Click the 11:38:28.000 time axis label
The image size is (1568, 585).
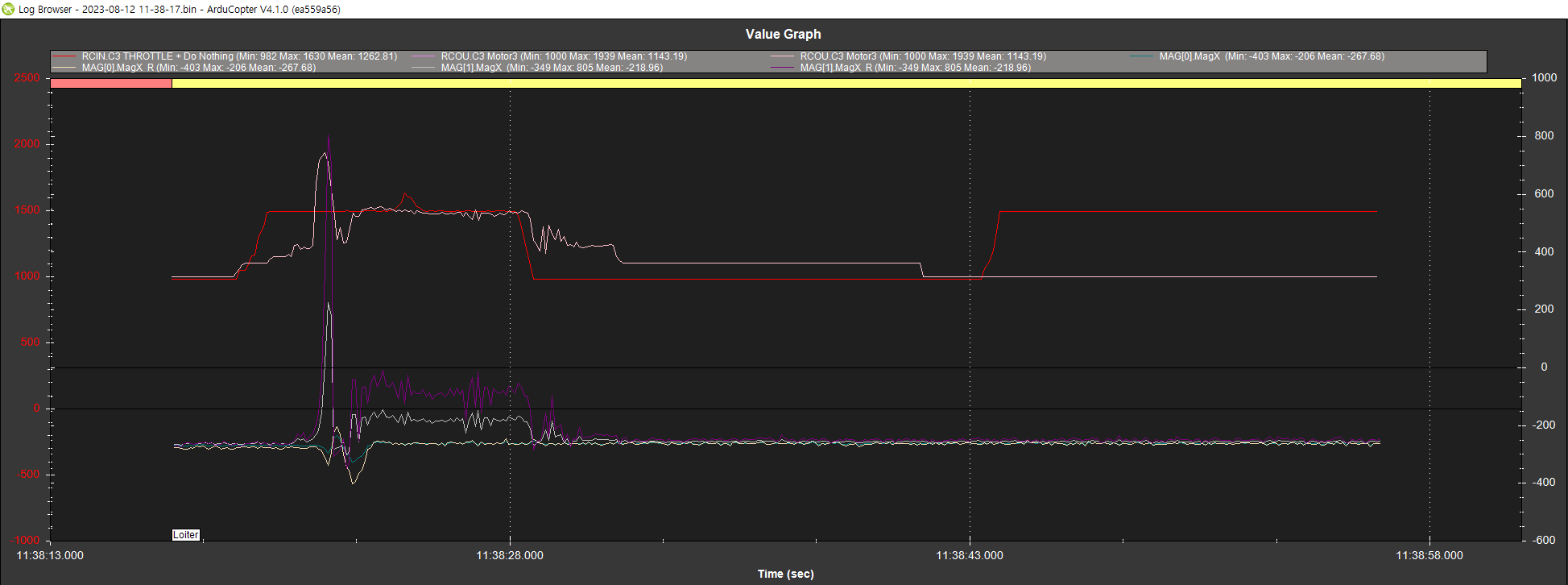pyautogui.click(x=510, y=555)
